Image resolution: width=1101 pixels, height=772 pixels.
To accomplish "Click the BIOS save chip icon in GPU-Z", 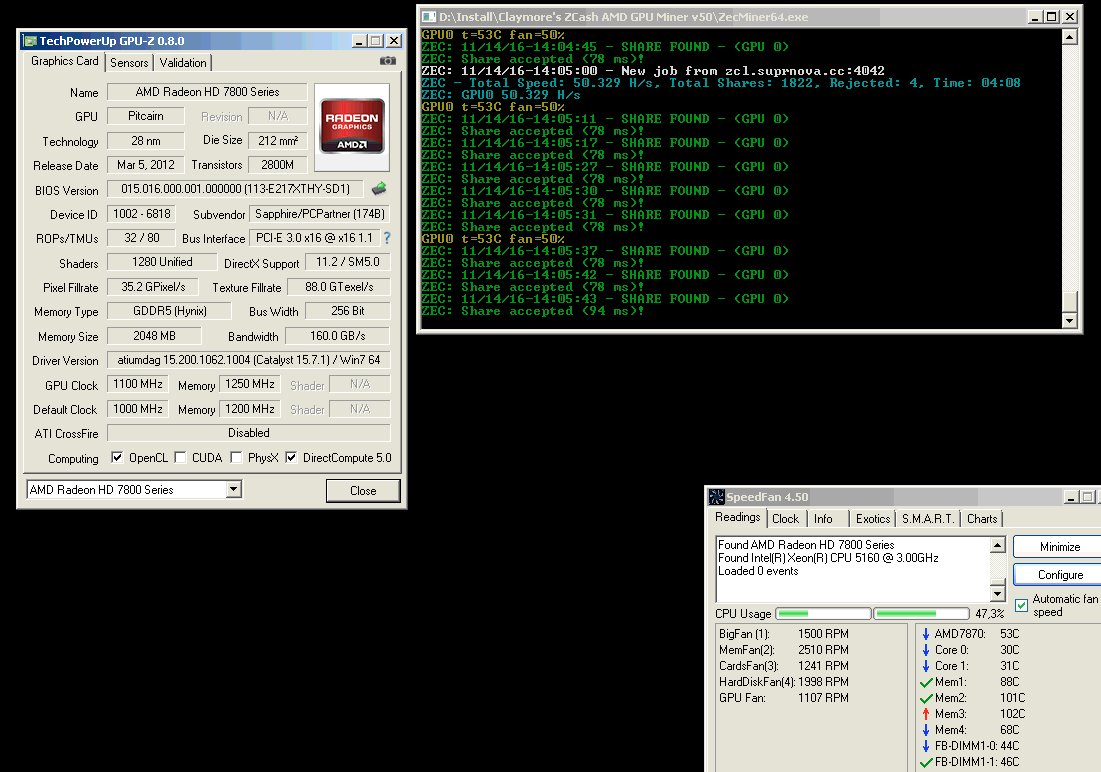I will tap(379, 188).
